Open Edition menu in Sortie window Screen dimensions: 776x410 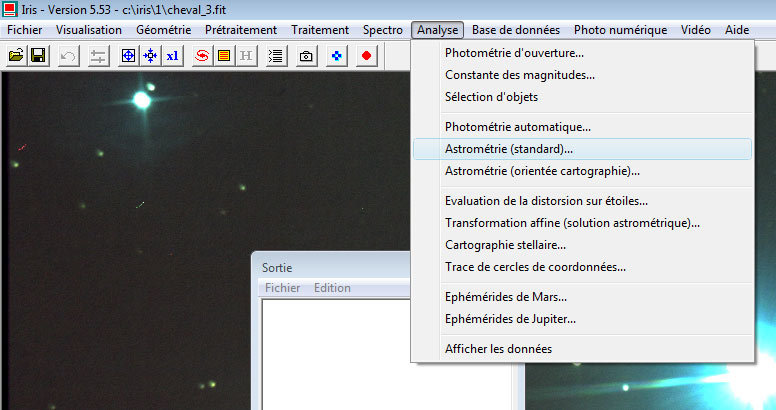(332, 288)
